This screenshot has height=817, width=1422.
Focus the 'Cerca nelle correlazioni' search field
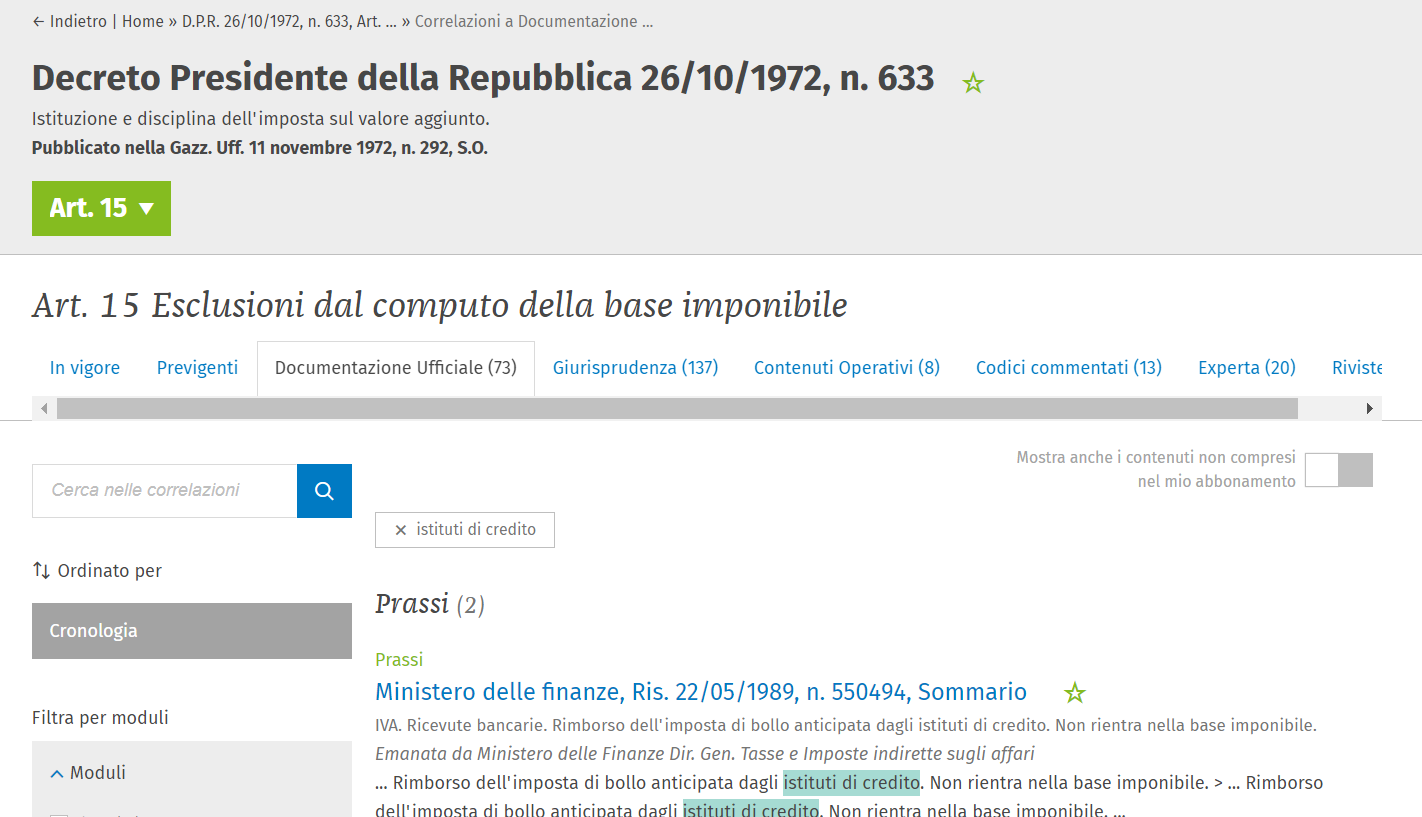(x=165, y=491)
